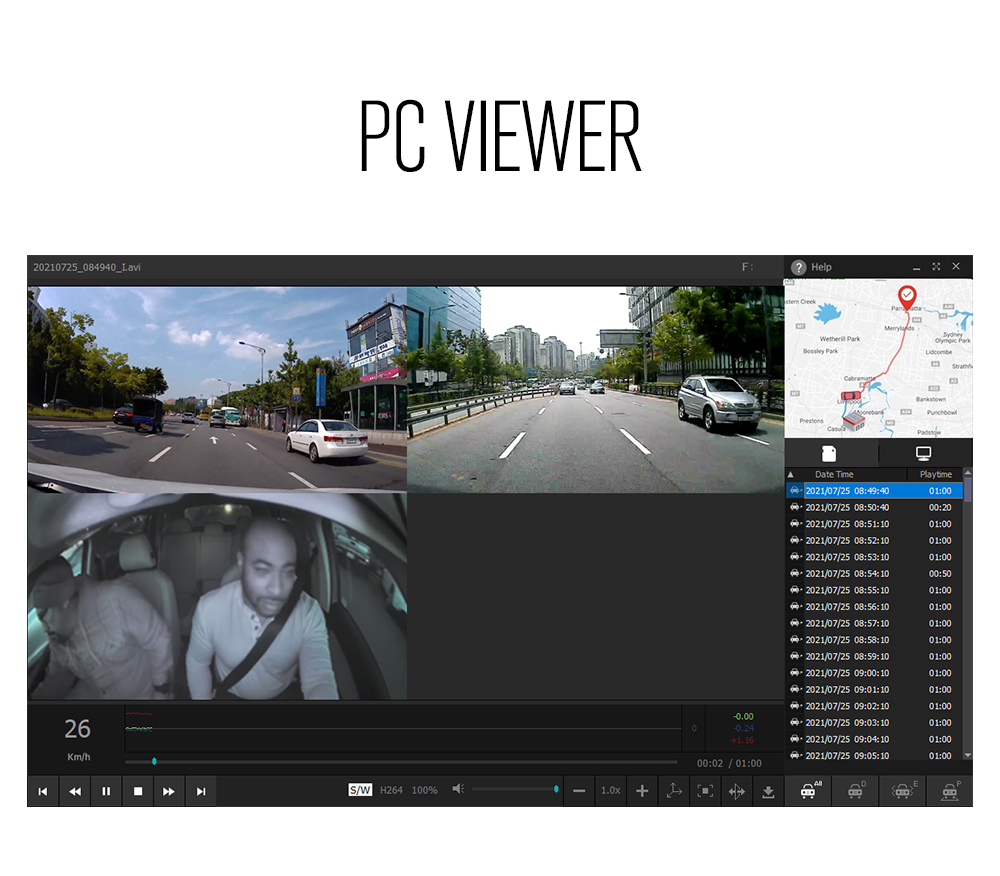
Task: Click the Help label
Action: [821, 267]
